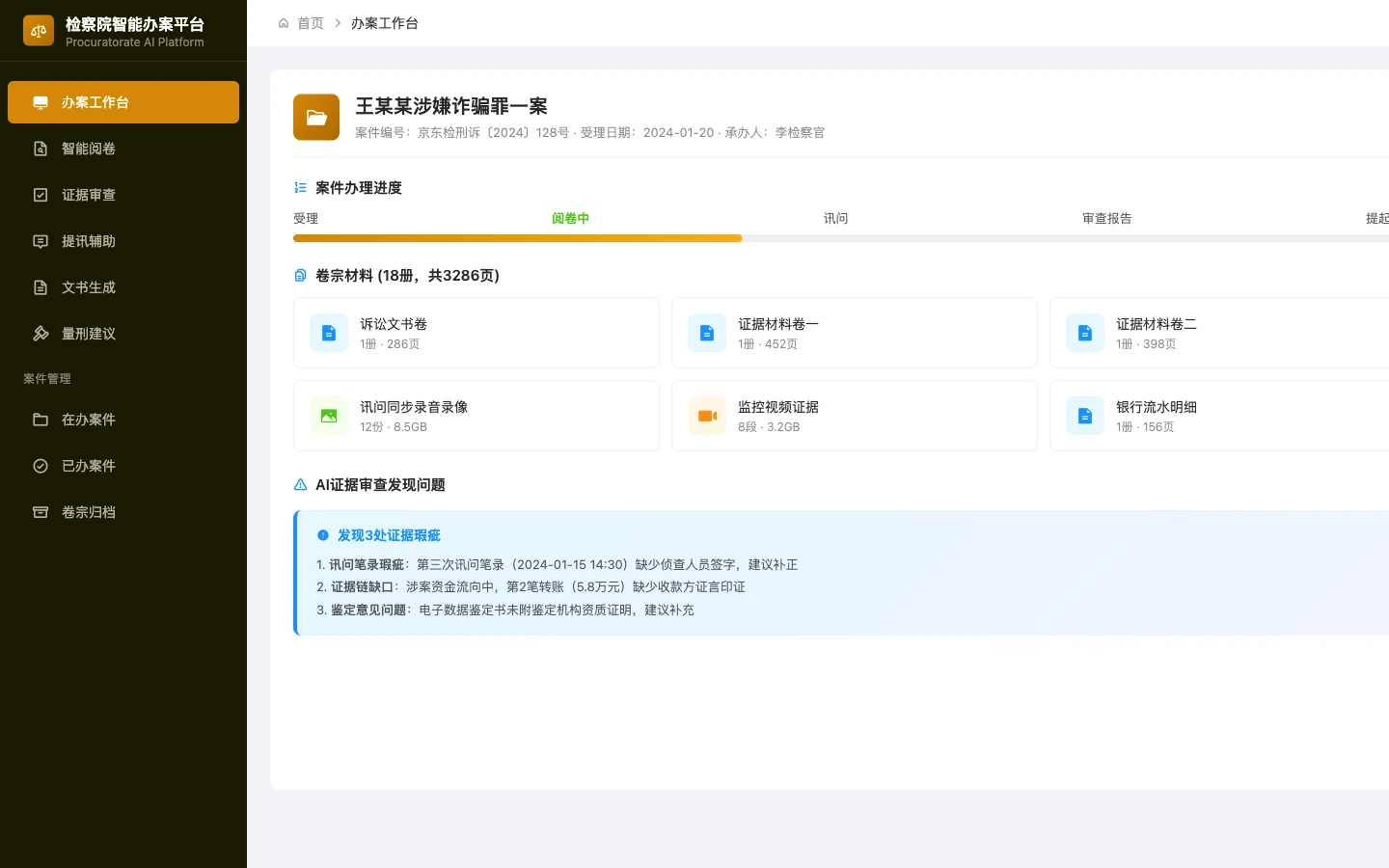Click the chat icon beside 提讯辅助
This screenshot has height=868, width=1389.
tap(41, 241)
